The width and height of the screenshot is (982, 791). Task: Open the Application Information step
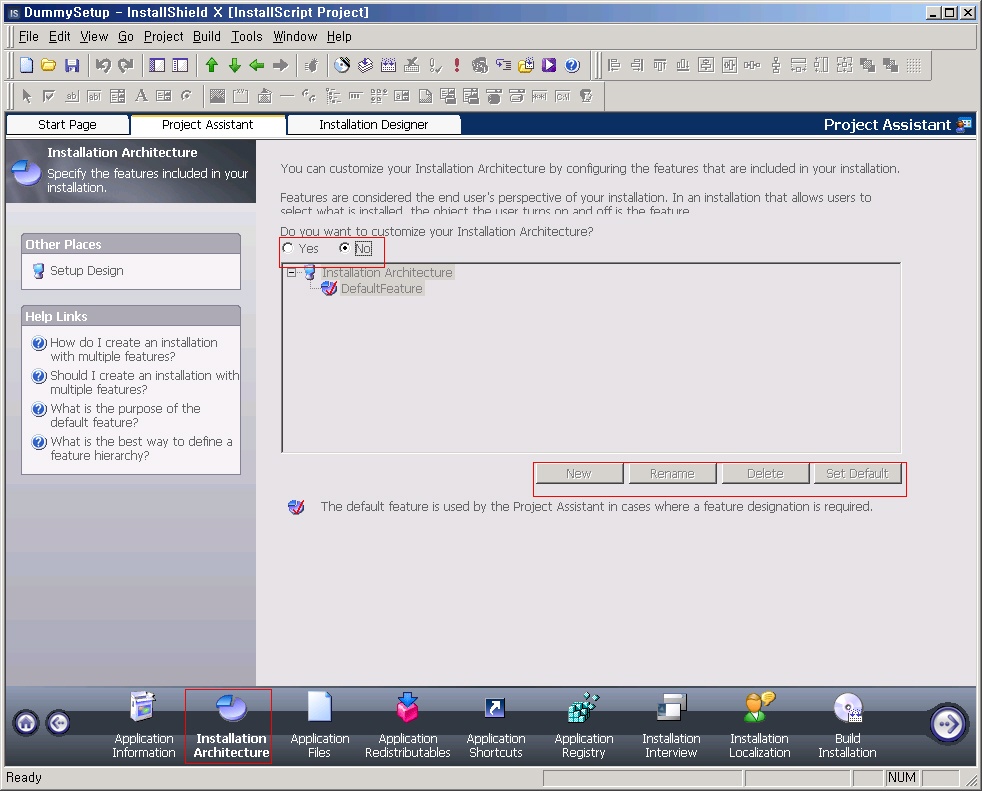coord(143,725)
